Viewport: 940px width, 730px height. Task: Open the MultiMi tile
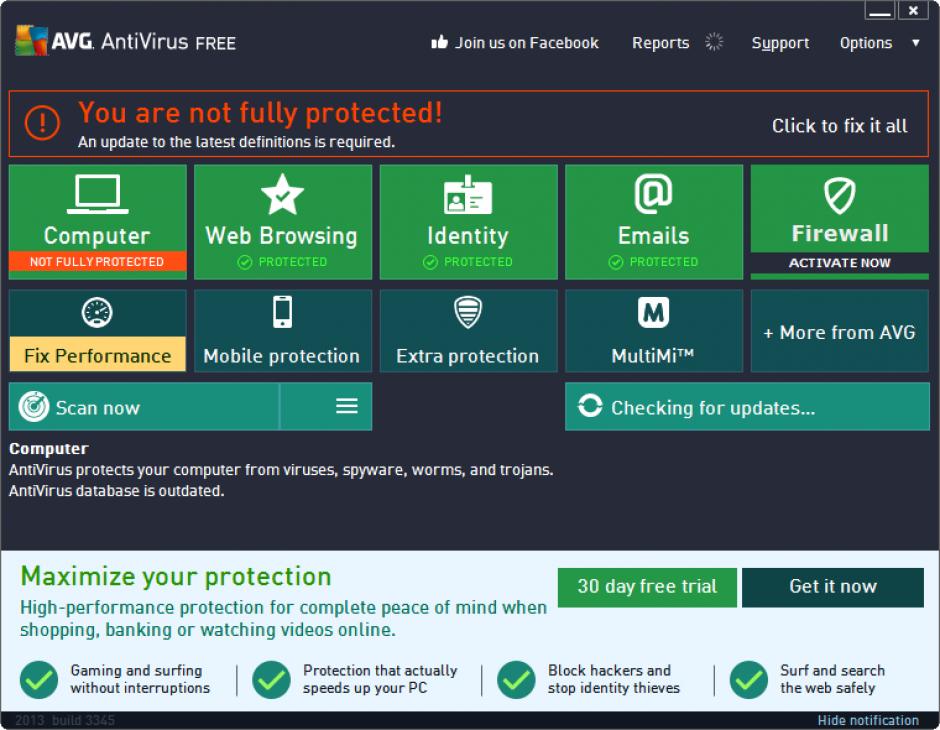653,330
